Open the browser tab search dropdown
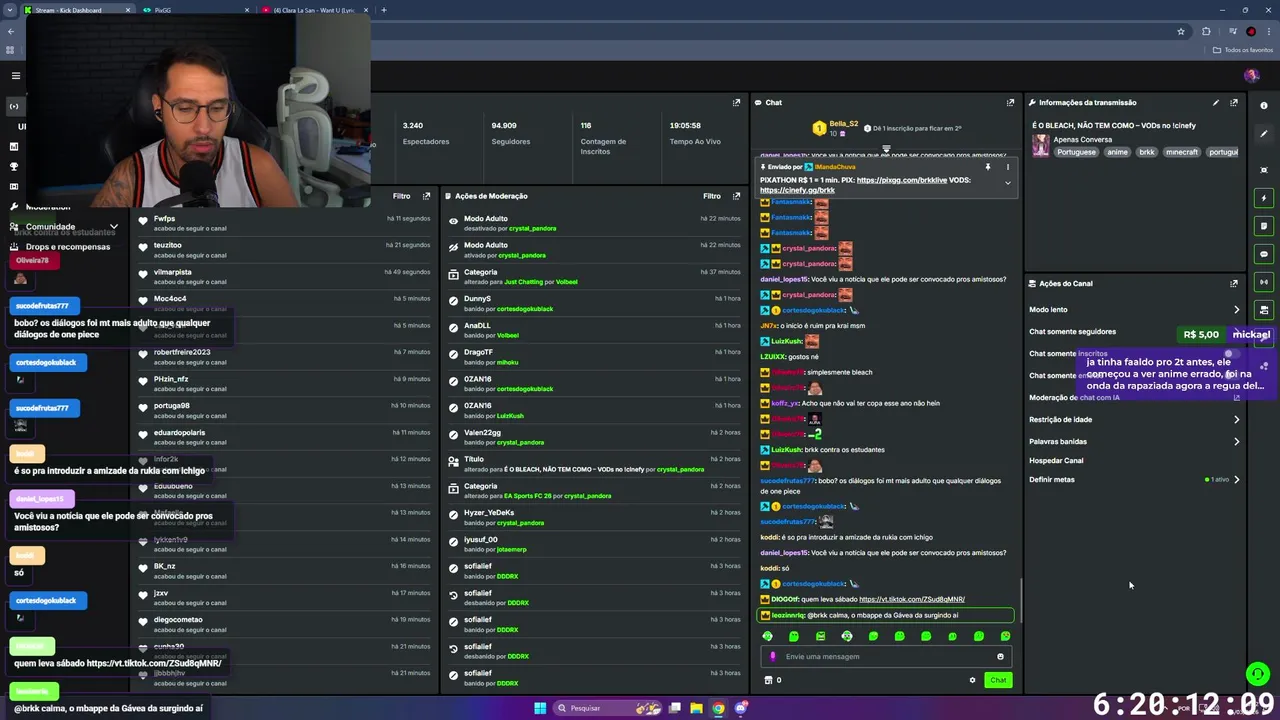The width and height of the screenshot is (1280, 720). (10, 10)
